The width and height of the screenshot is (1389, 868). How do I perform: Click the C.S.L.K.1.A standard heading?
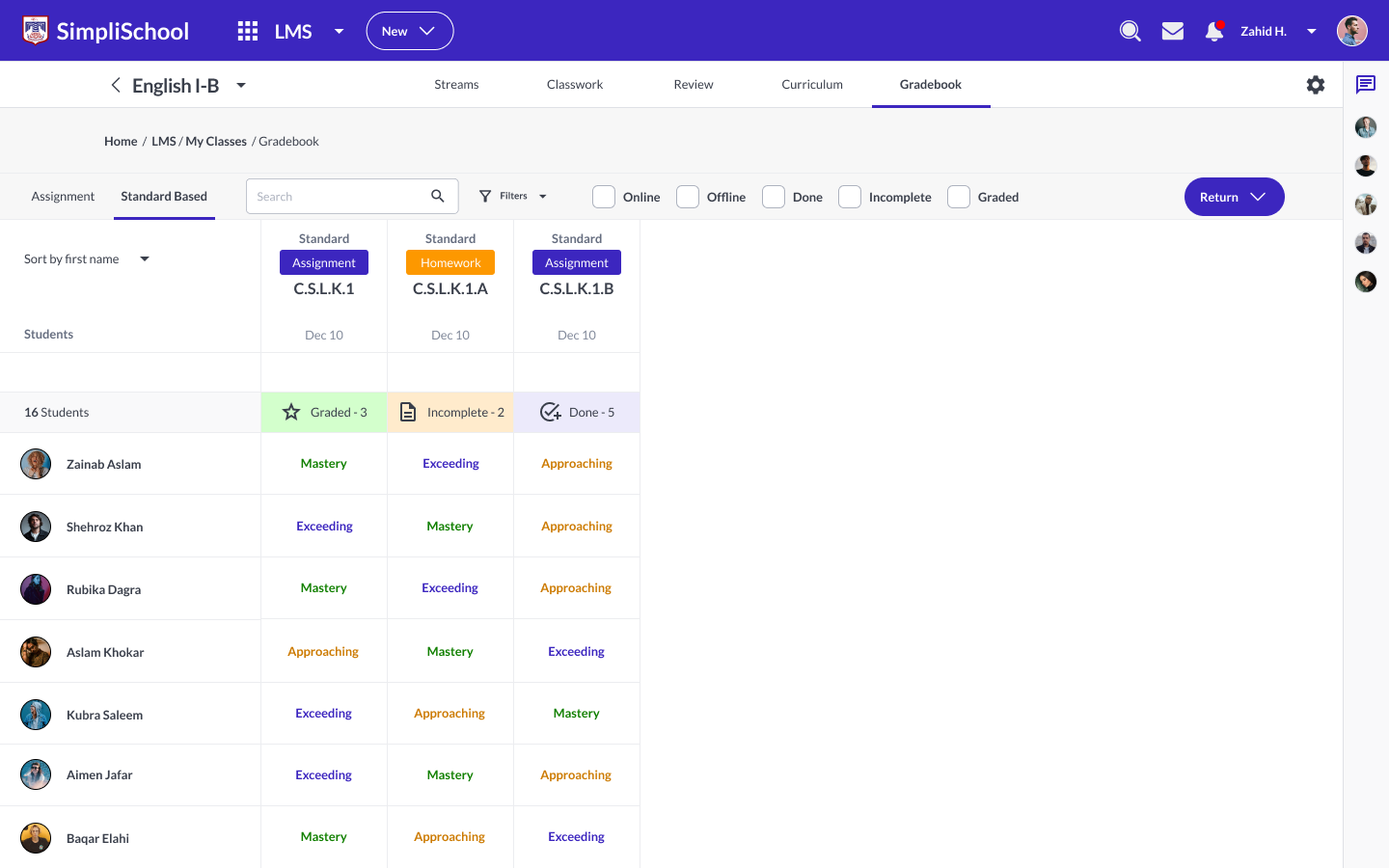pyautogui.click(x=450, y=288)
